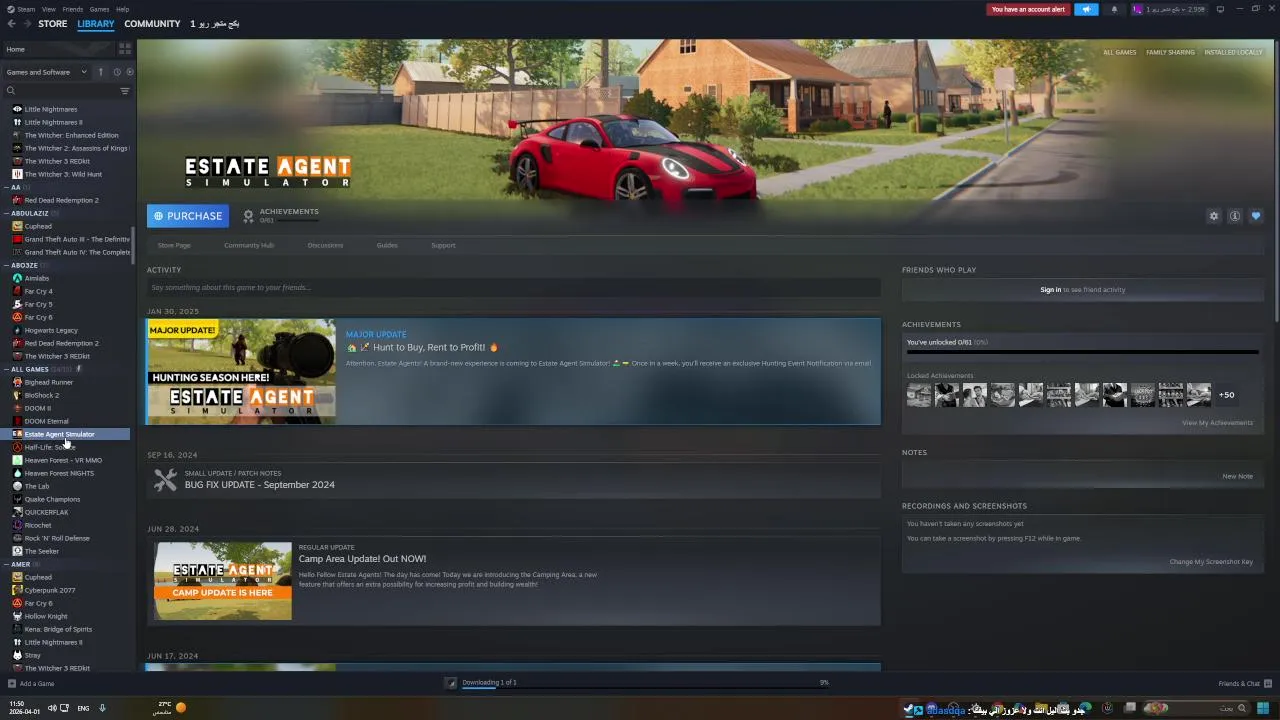
Task: Click the say something activity field
Action: 513,288
